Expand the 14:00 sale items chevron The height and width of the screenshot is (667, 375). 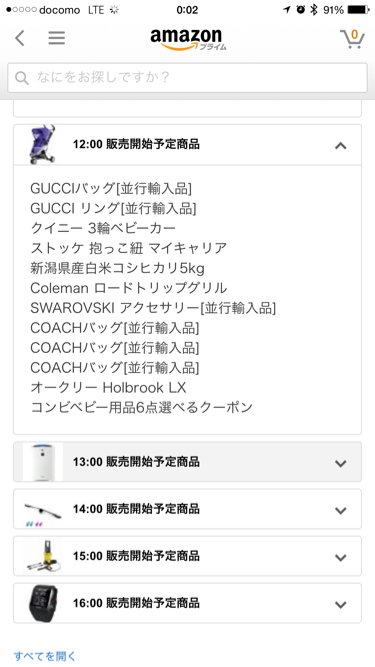(x=341, y=510)
